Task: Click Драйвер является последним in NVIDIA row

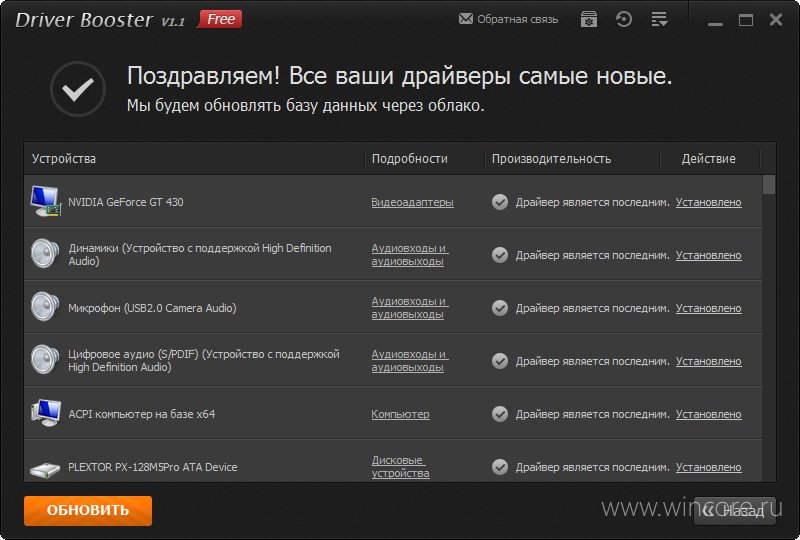Action: 592,202
